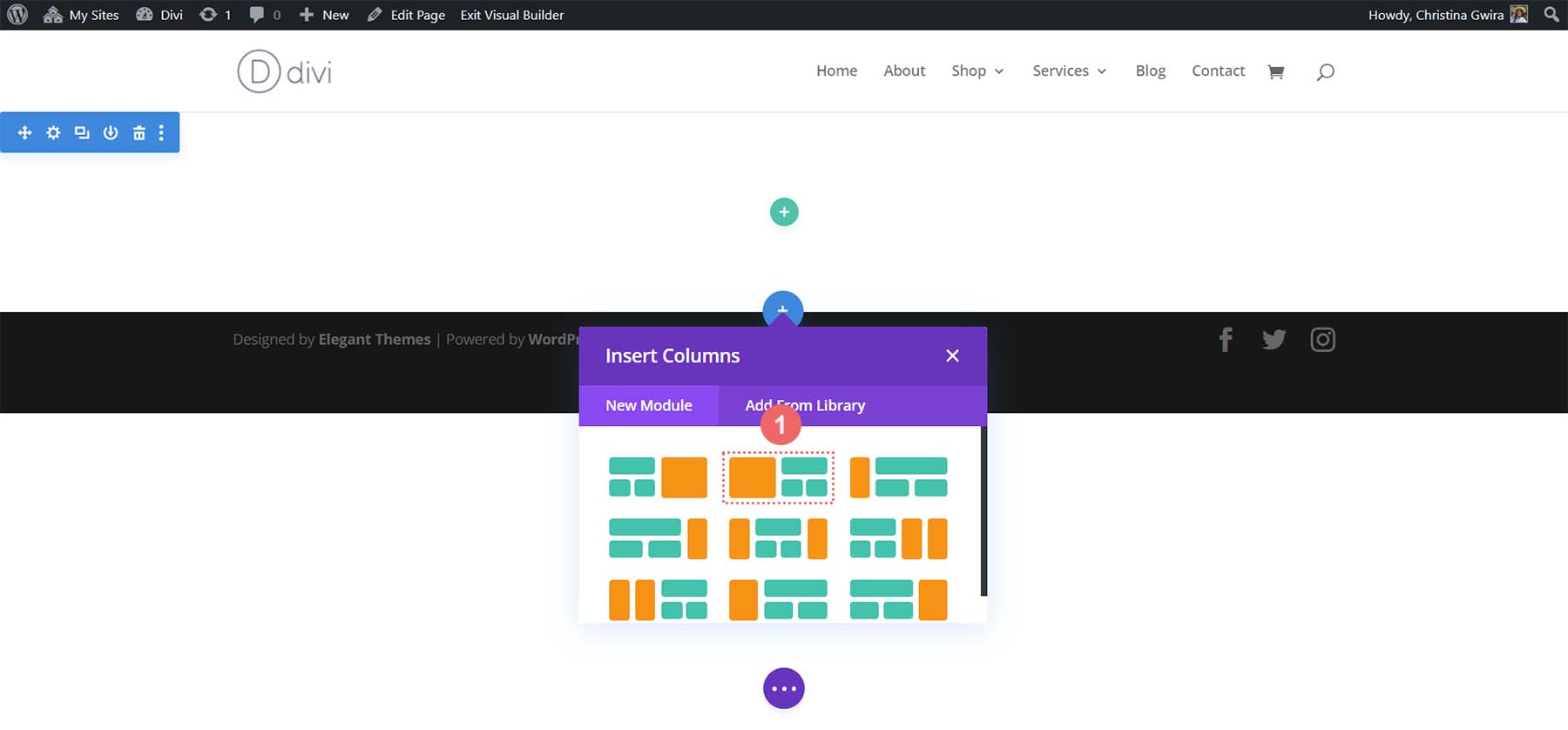Open purple builder settings ellipsis button

[784, 688]
